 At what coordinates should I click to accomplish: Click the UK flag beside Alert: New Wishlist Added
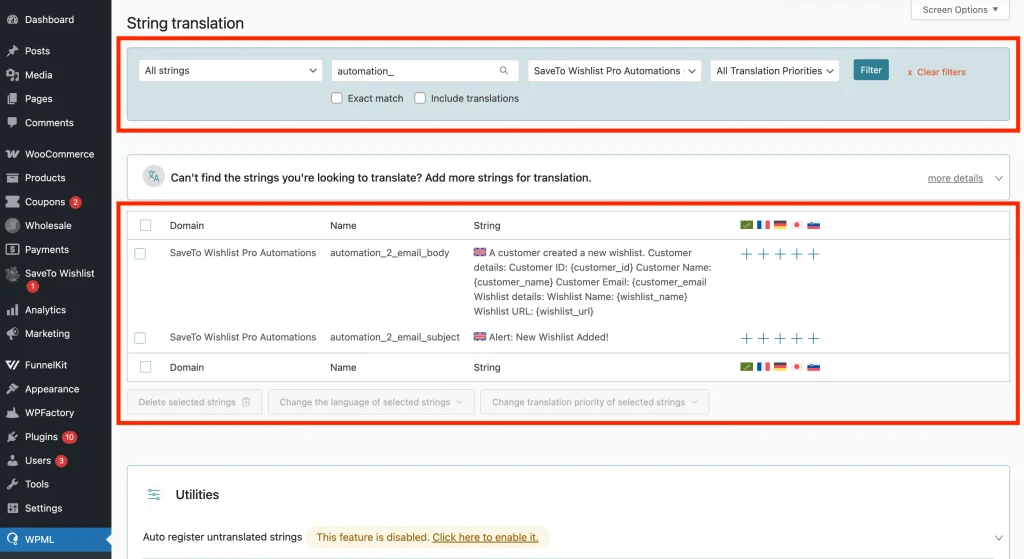[x=480, y=336]
